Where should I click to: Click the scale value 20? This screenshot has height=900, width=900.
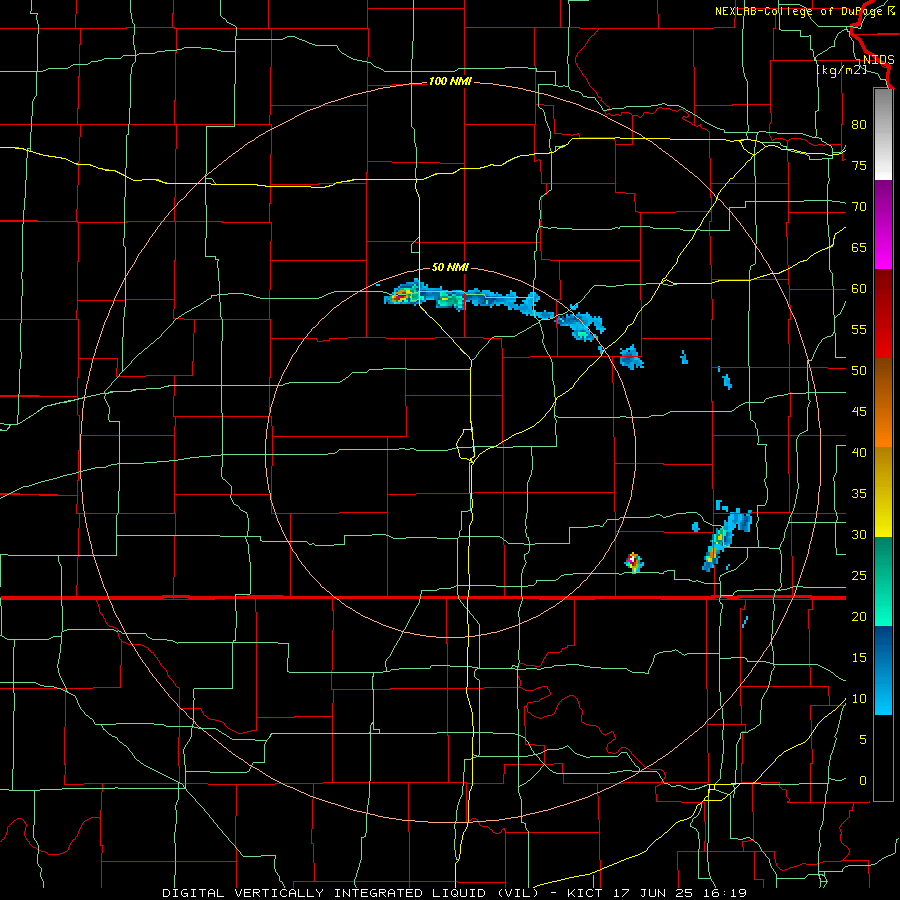(x=859, y=616)
